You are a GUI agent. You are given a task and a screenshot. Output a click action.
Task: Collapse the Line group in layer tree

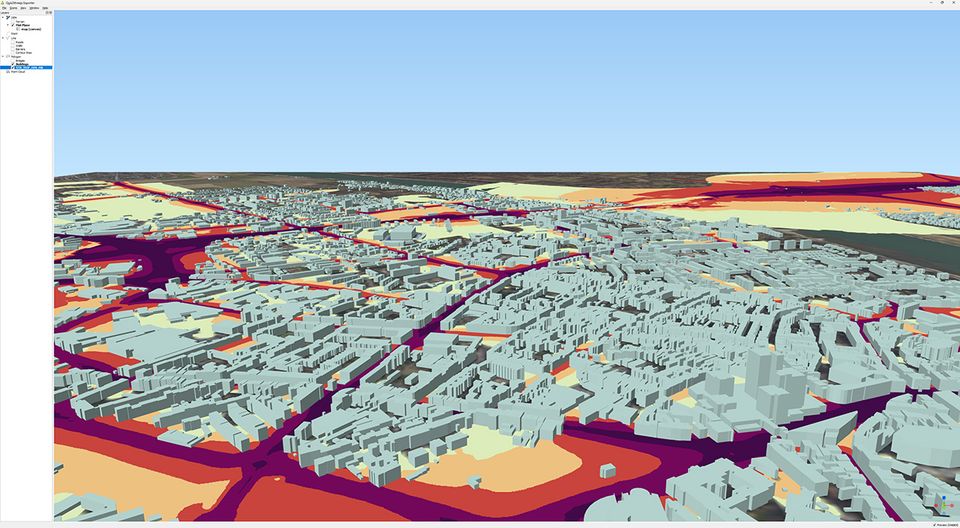coord(3,38)
